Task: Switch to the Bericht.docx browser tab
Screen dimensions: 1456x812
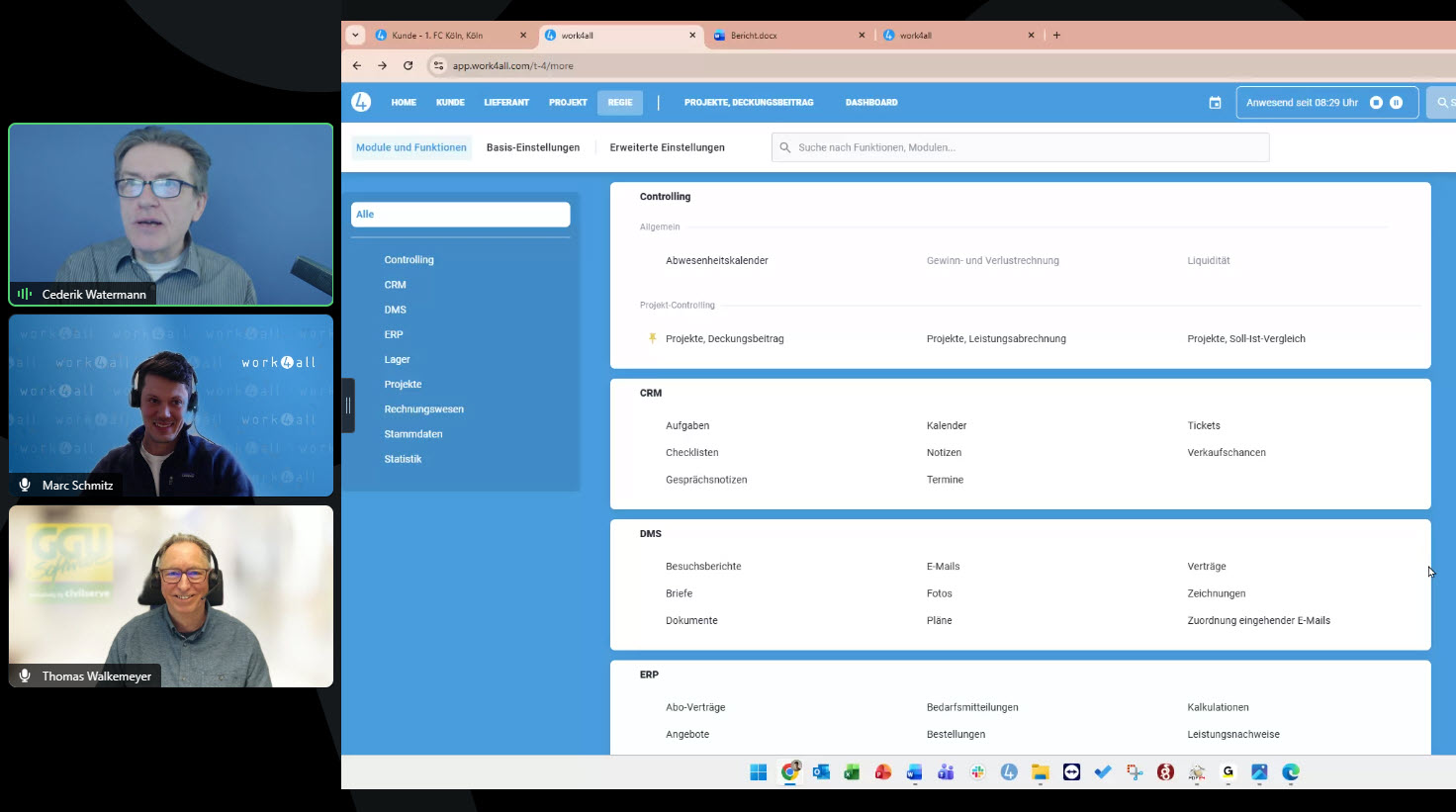Action: [x=787, y=35]
